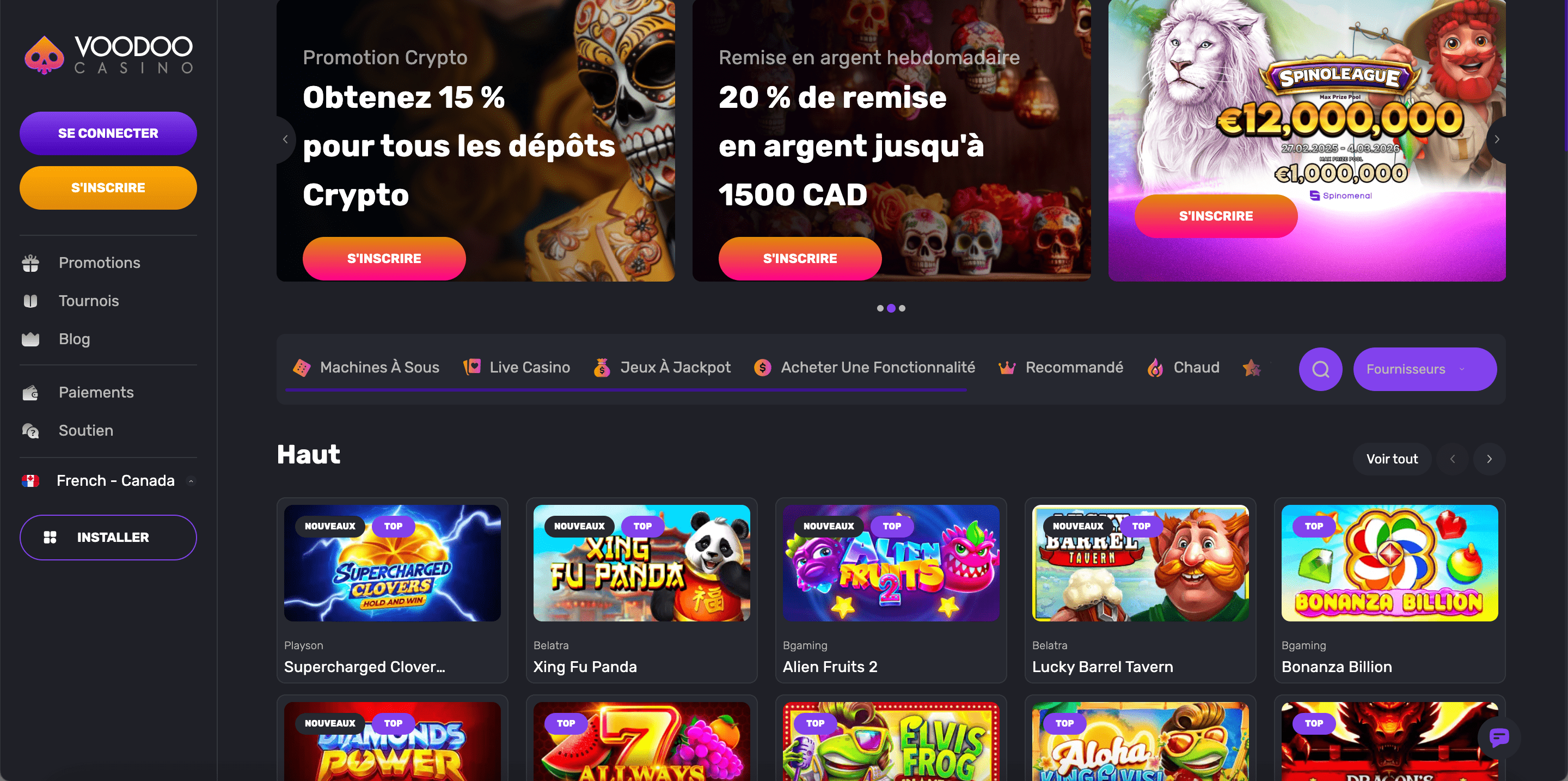Click the gift icon beside Promotions
Image resolution: width=1568 pixels, height=781 pixels.
point(30,263)
